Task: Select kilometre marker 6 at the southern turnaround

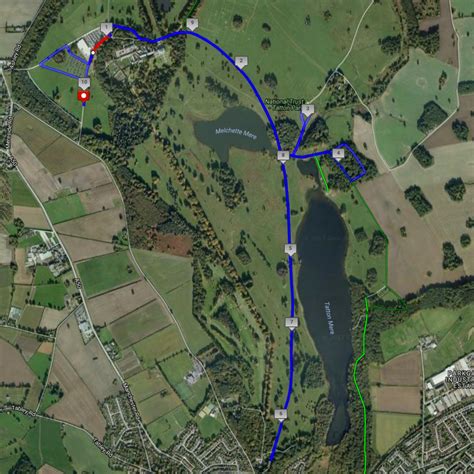Action: tap(281, 414)
